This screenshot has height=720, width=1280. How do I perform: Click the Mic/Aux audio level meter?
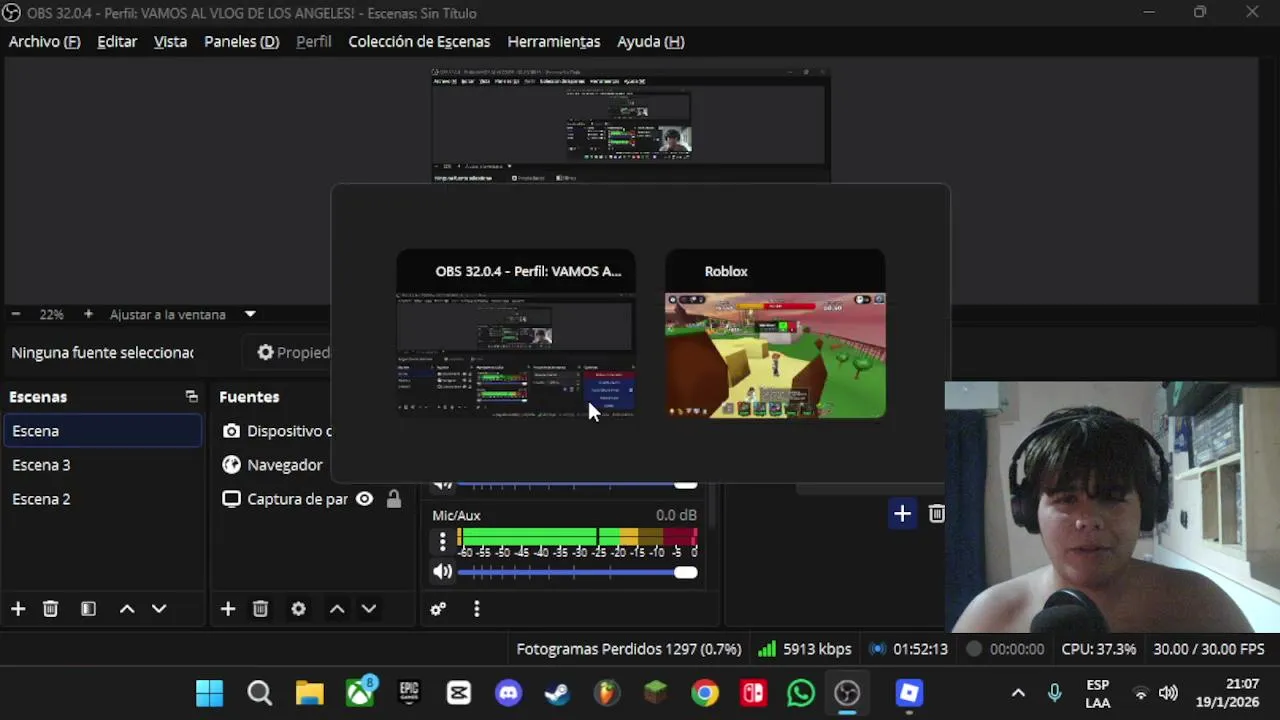click(x=578, y=537)
